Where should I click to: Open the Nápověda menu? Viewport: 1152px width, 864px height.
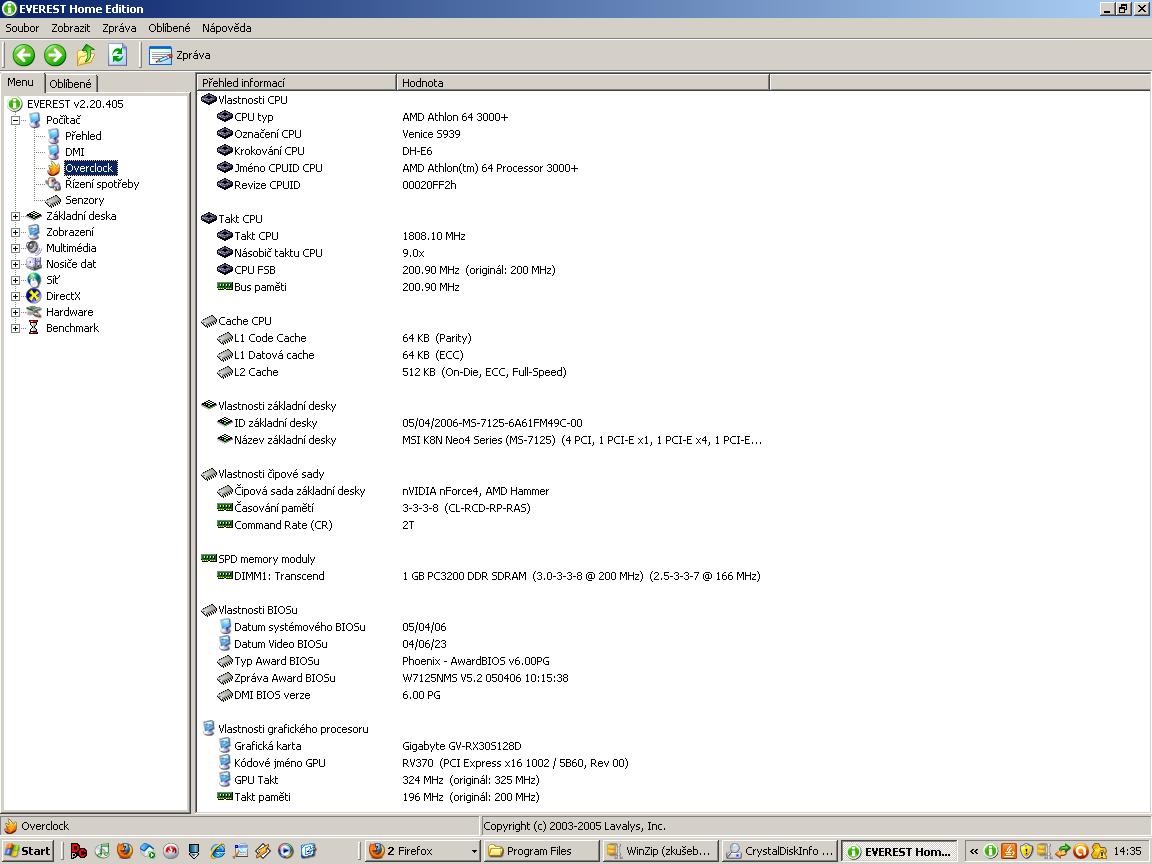(x=226, y=28)
